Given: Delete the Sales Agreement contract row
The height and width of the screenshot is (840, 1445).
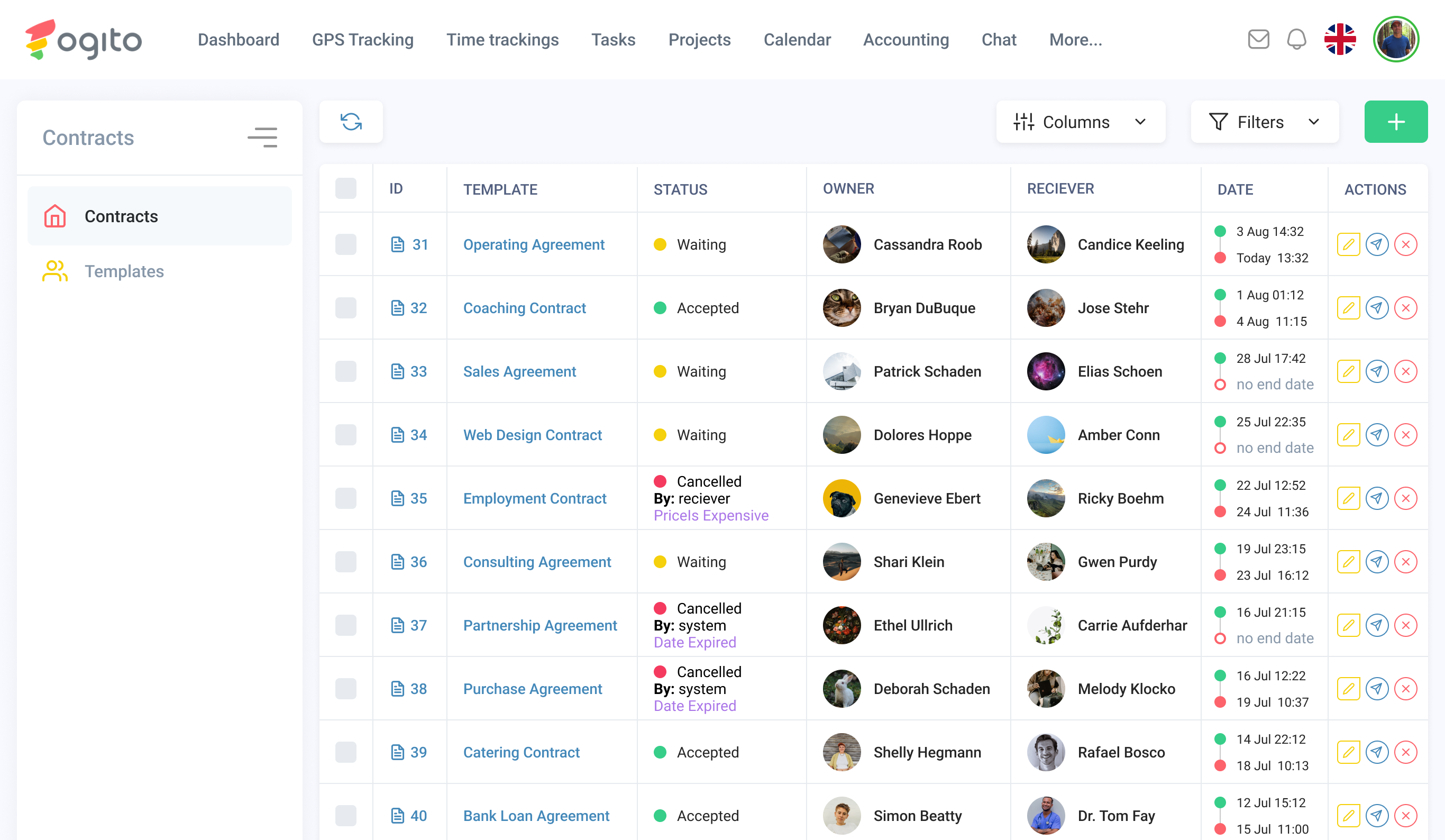Looking at the screenshot, I should [1405, 371].
